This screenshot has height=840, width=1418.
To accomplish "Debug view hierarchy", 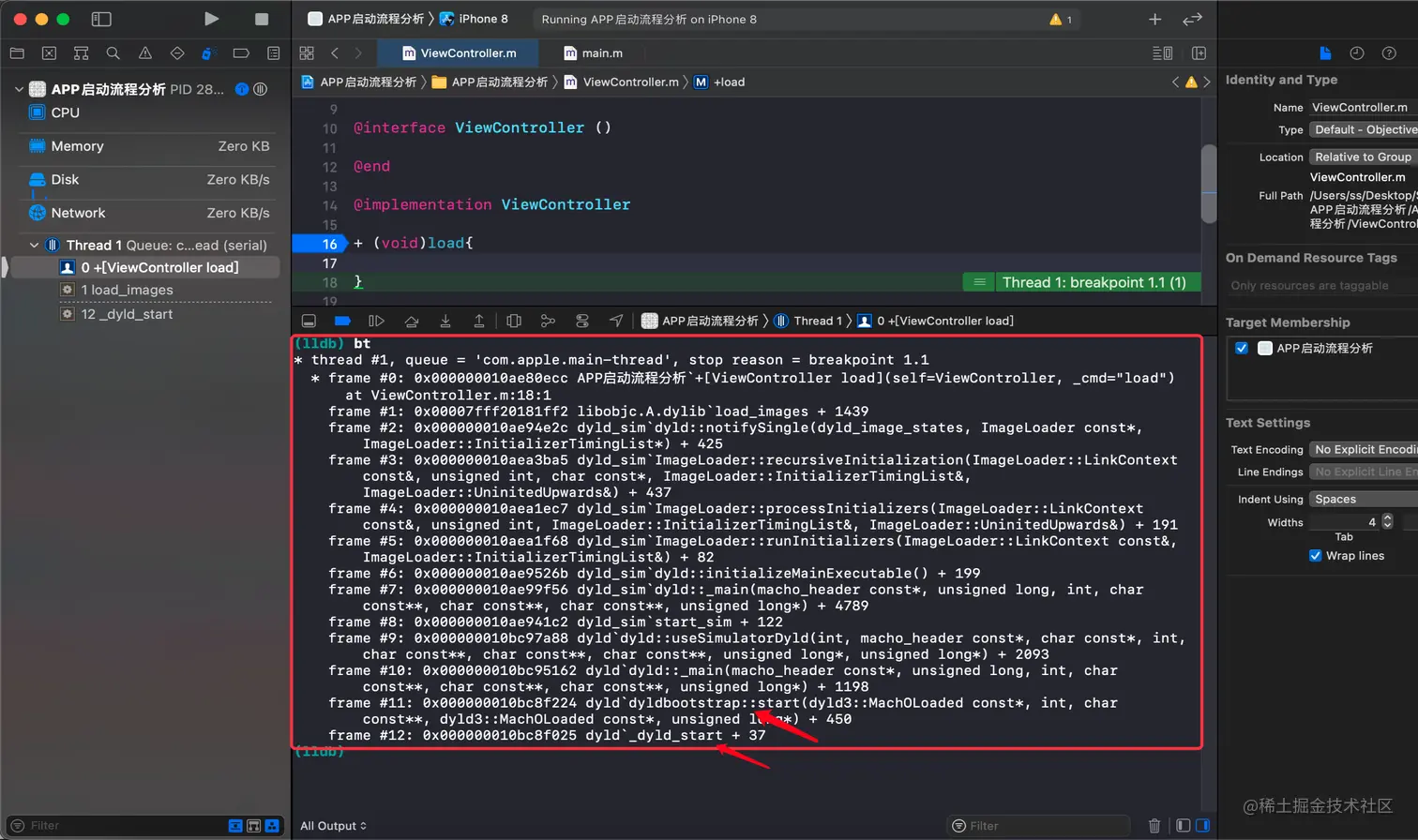I will (514, 321).
